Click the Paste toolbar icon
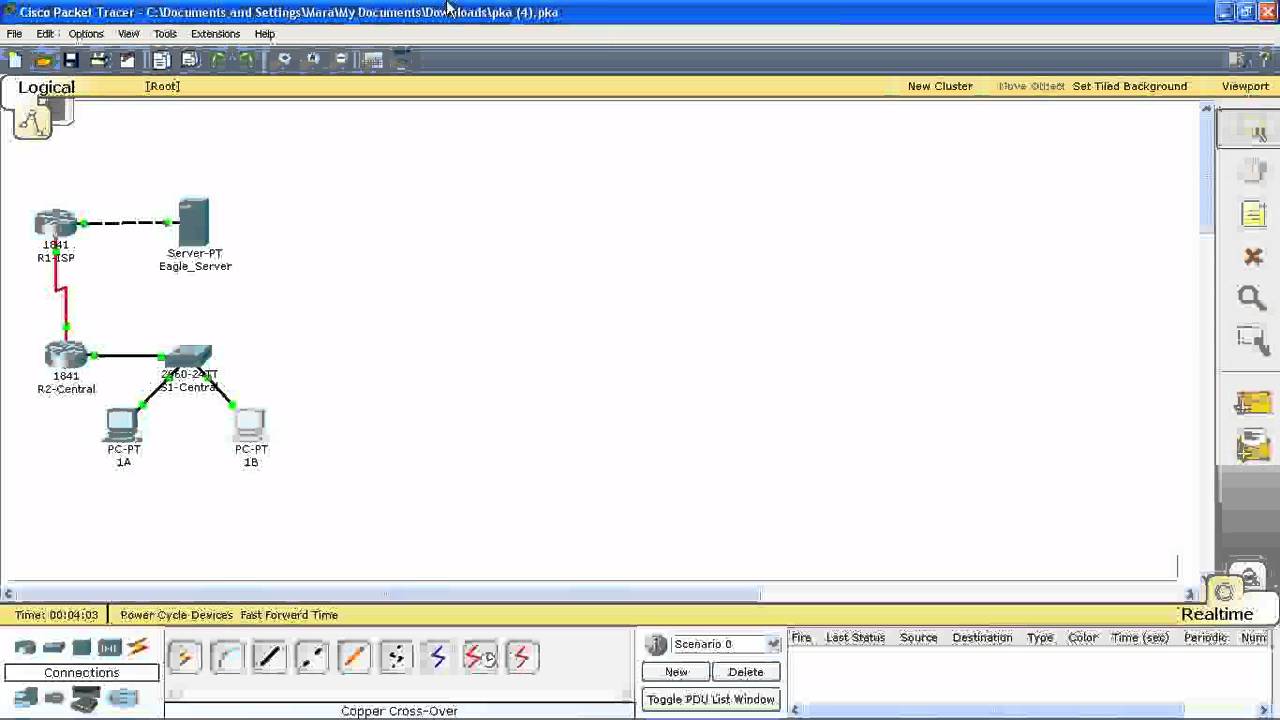The image size is (1280, 720). 189,60
